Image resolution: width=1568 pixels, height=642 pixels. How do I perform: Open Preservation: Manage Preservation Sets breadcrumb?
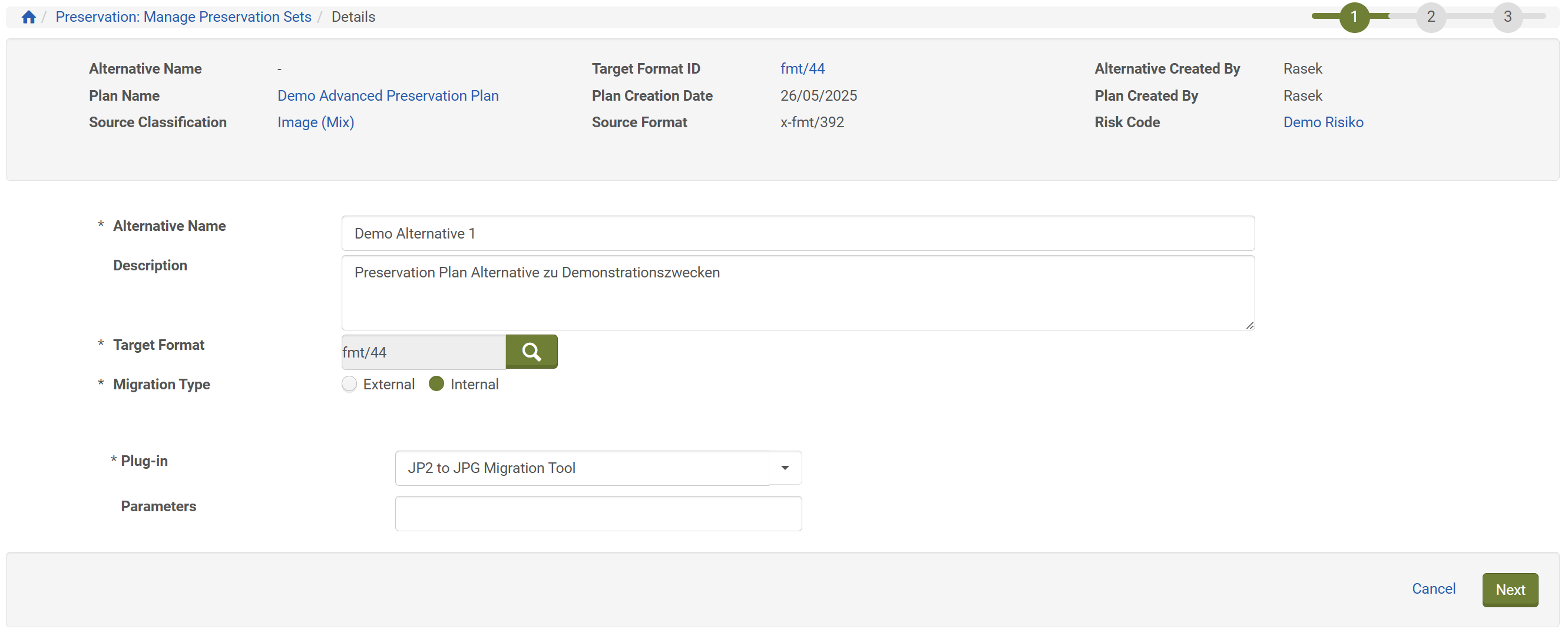(183, 17)
